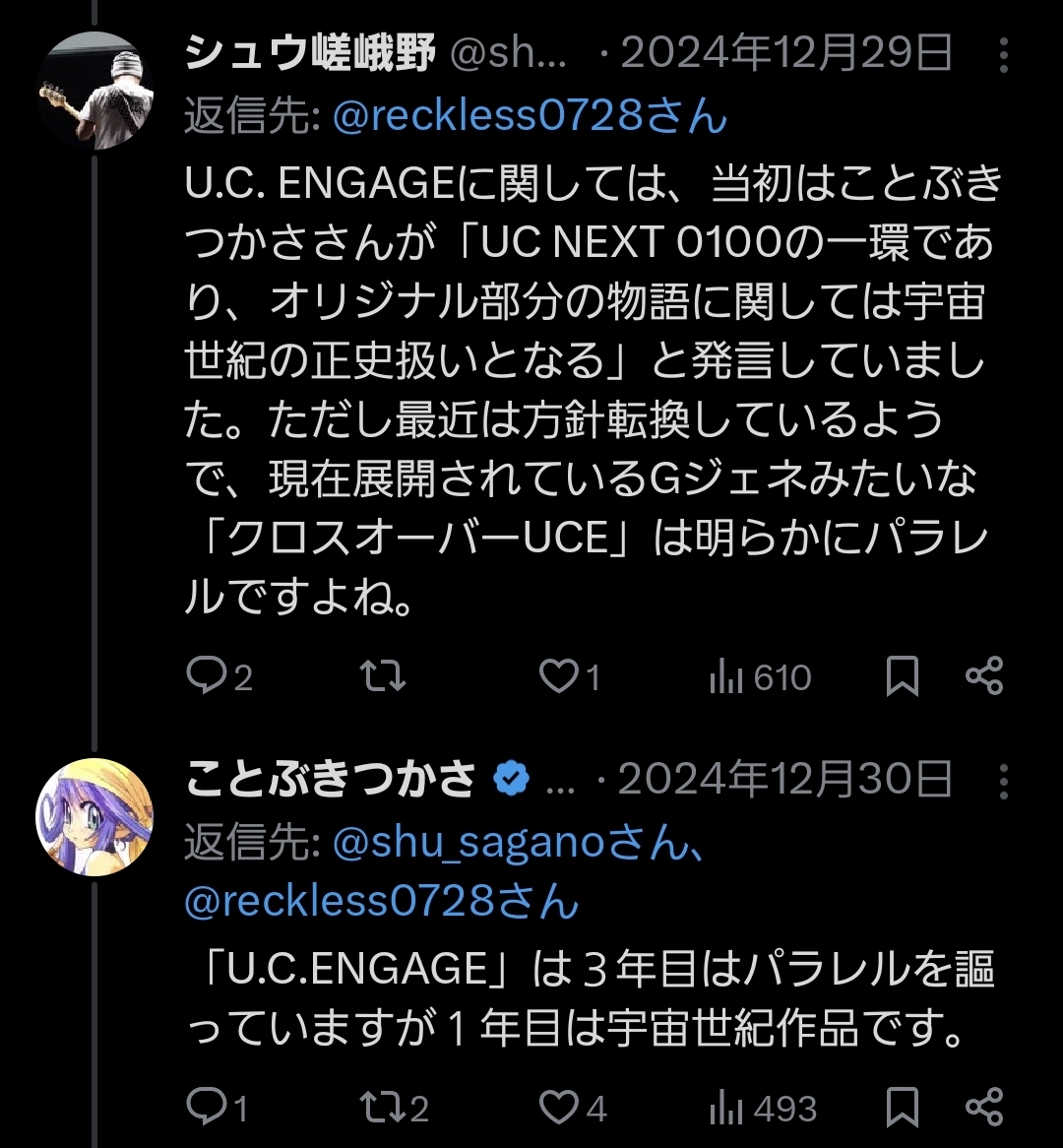Open more options for ことぶきつかさ's tweet
Viewport: 1063px width, 1148px height.
pos(1003,782)
